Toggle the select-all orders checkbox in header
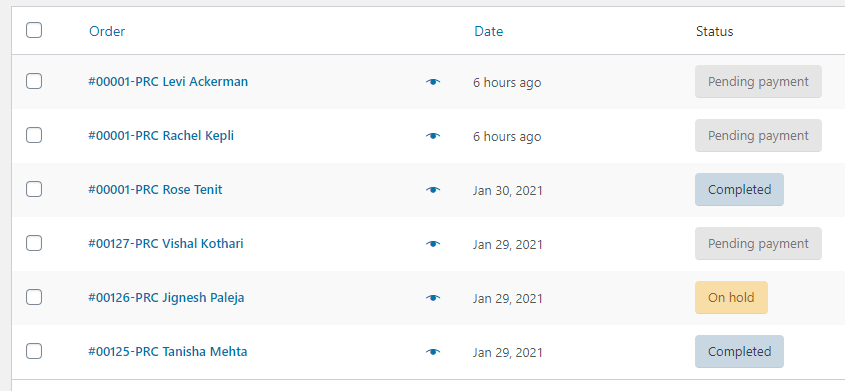Viewport: 845px width, 391px height. point(34,30)
